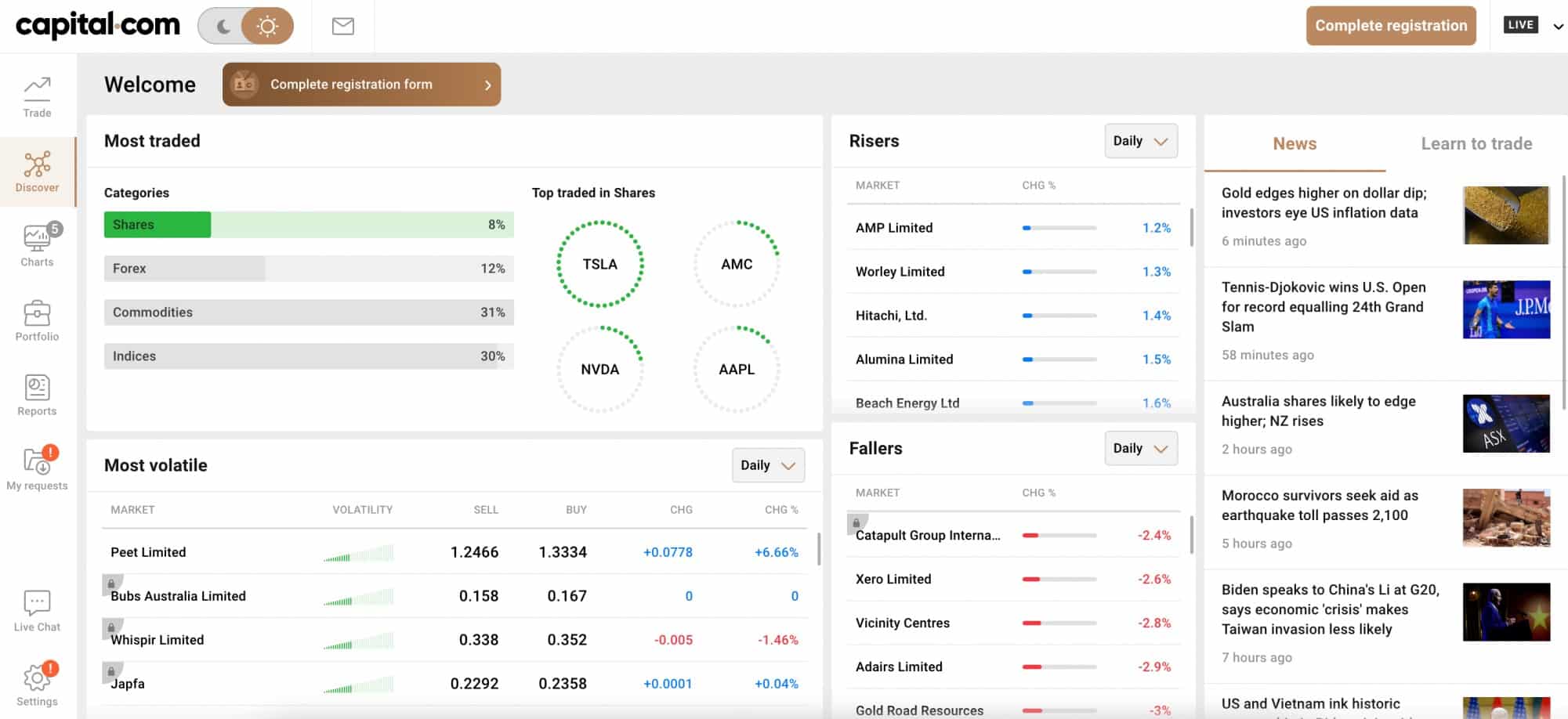
Task: Click the AMP Limited change bar in Risers
Action: 1059,228
